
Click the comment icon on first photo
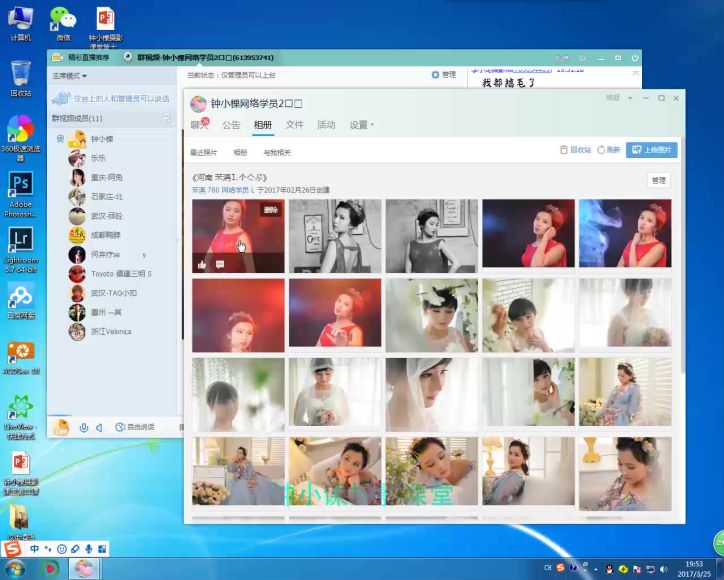[220, 265]
